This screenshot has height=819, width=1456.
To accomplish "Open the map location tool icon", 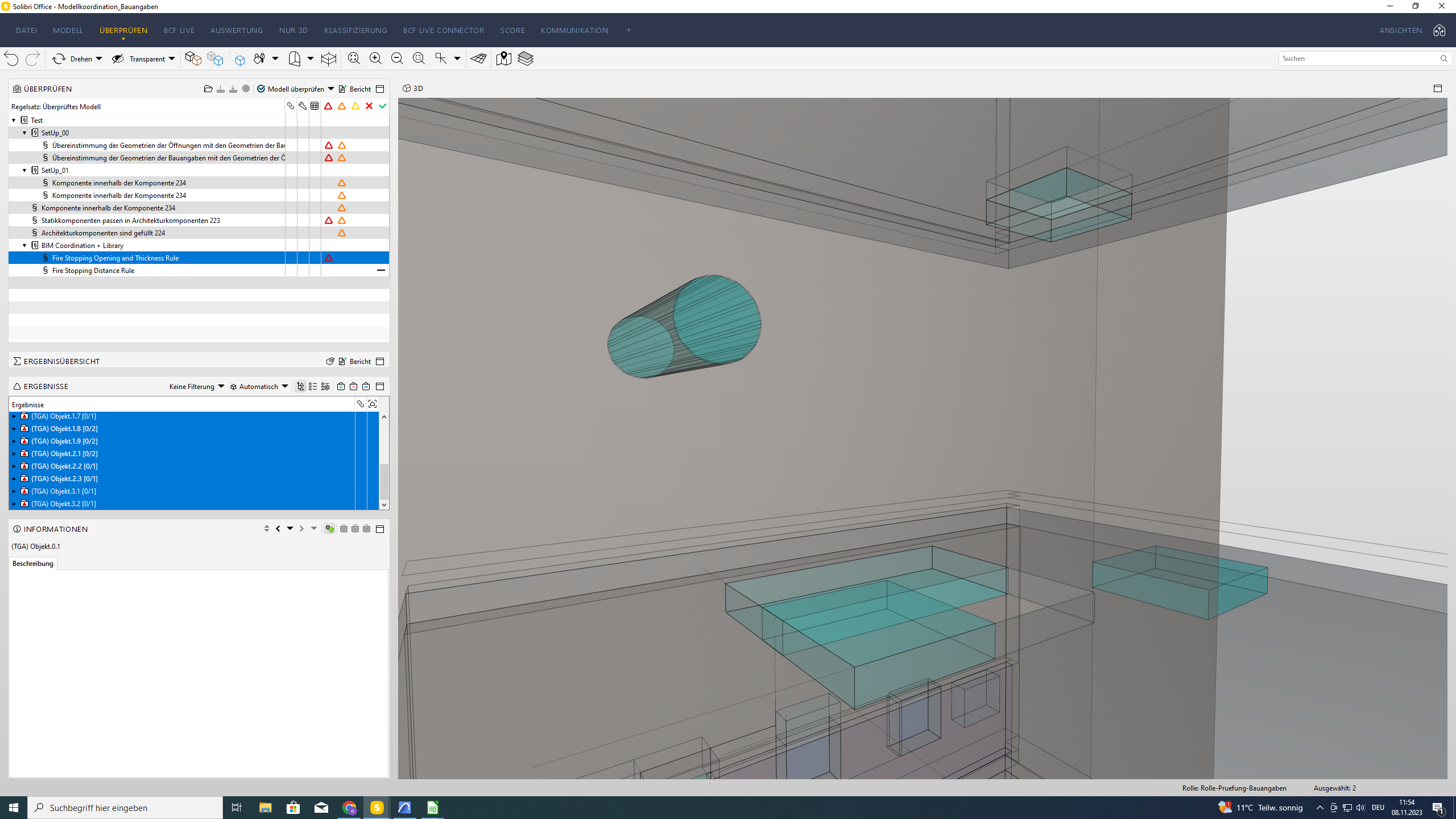I will pos(503,59).
